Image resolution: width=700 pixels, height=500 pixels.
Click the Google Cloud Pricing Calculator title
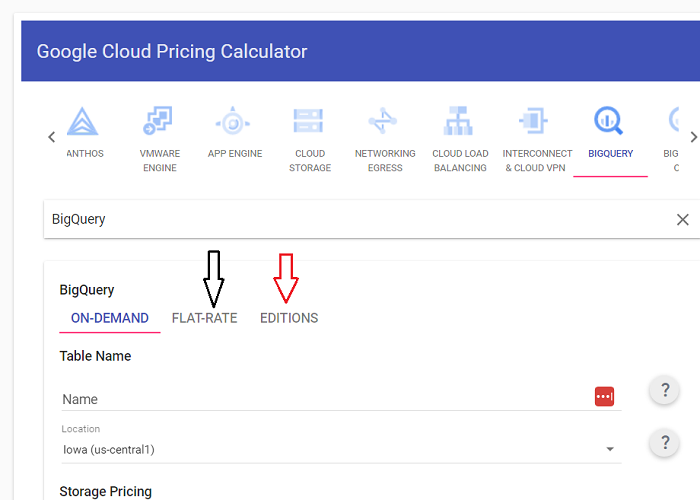click(x=172, y=51)
